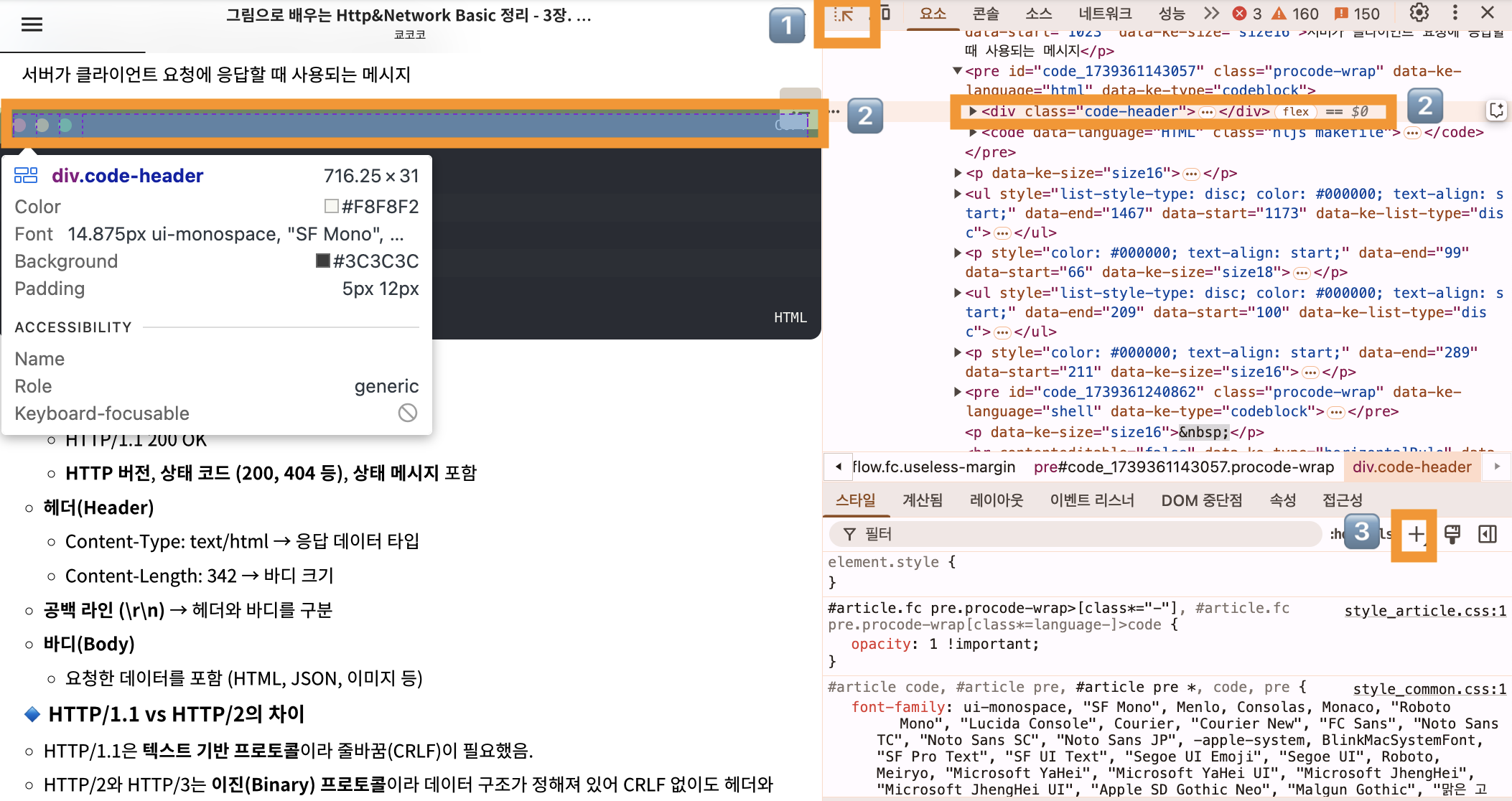Select breadcrumb pre#code_1739361143057.procode-wrap

coord(1183,467)
